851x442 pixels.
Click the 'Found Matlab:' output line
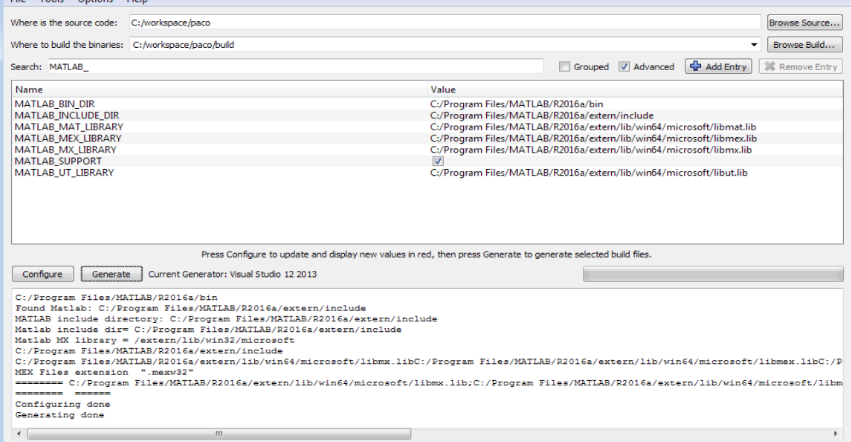pos(190,308)
